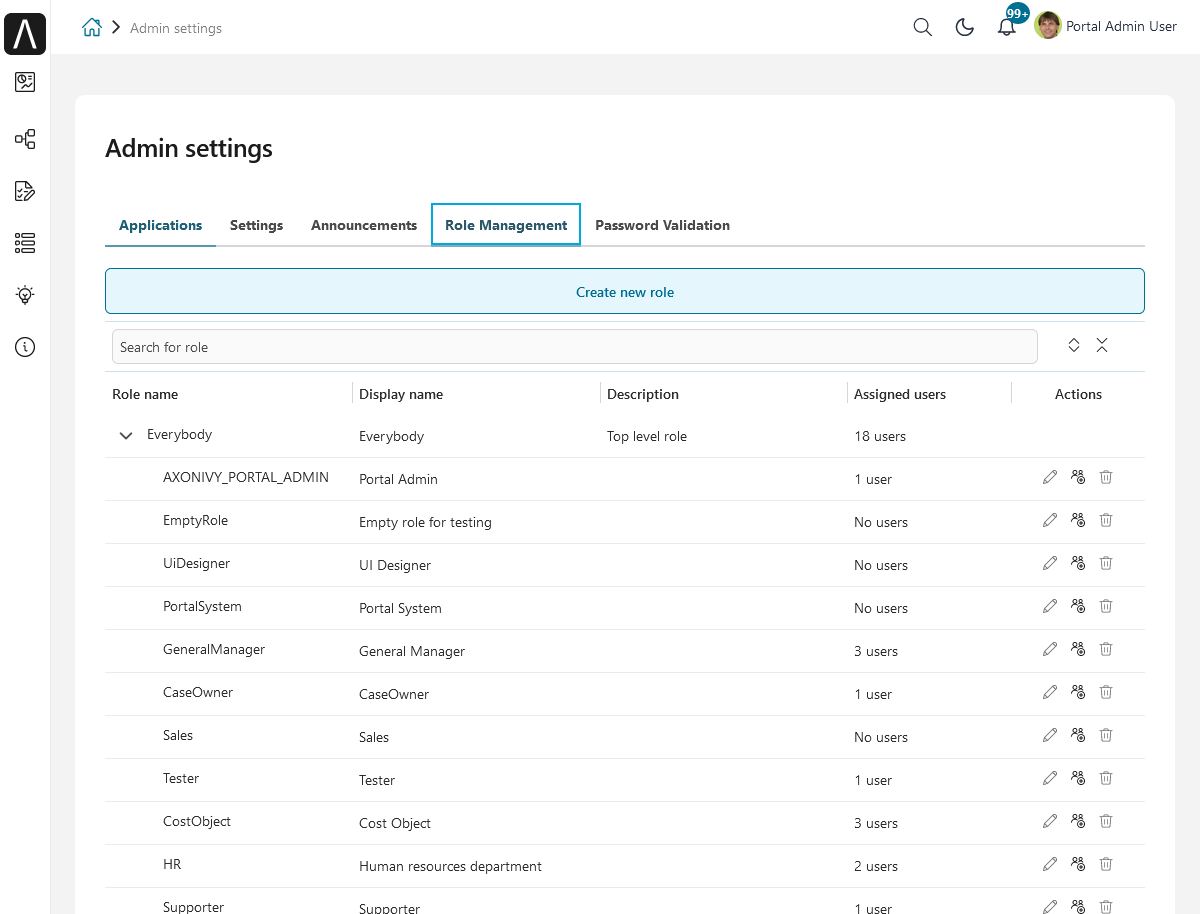The width and height of the screenshot is (1200, 914).
Task: Click 'Empty role for testing' display name
Action: 425,522
